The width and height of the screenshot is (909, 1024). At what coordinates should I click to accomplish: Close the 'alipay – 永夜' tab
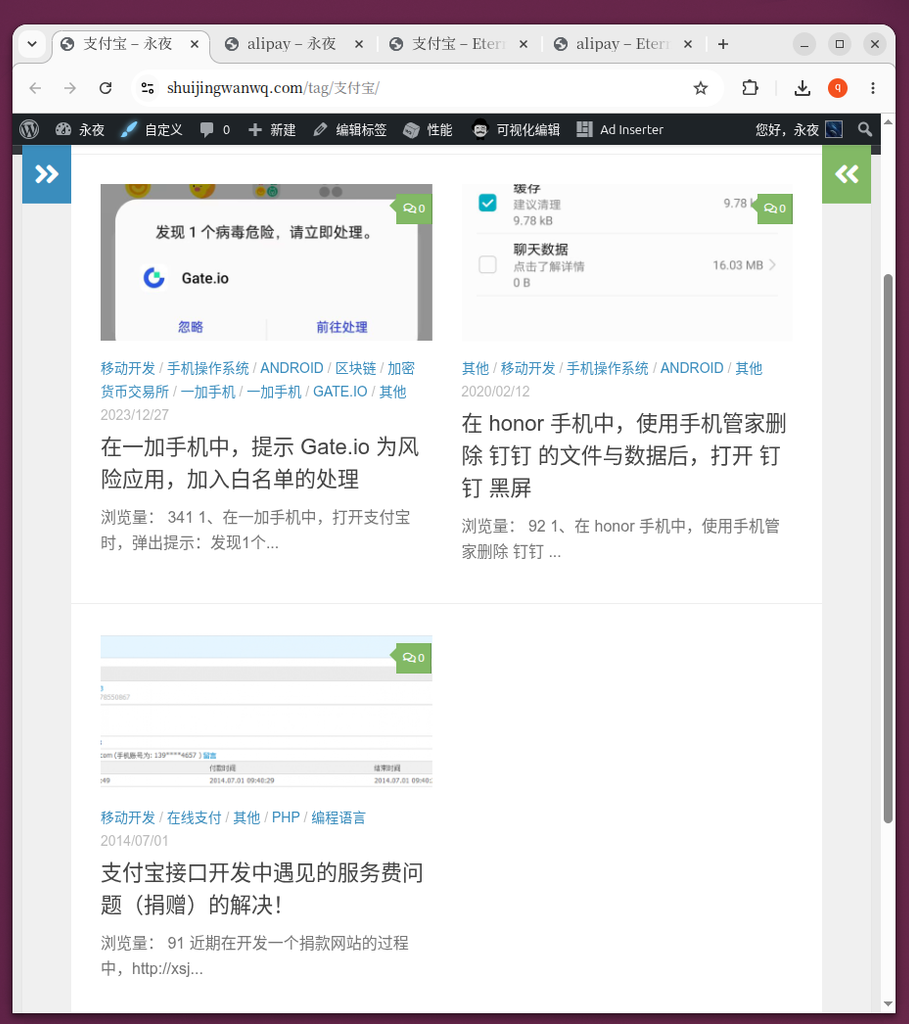coord(359,44)
